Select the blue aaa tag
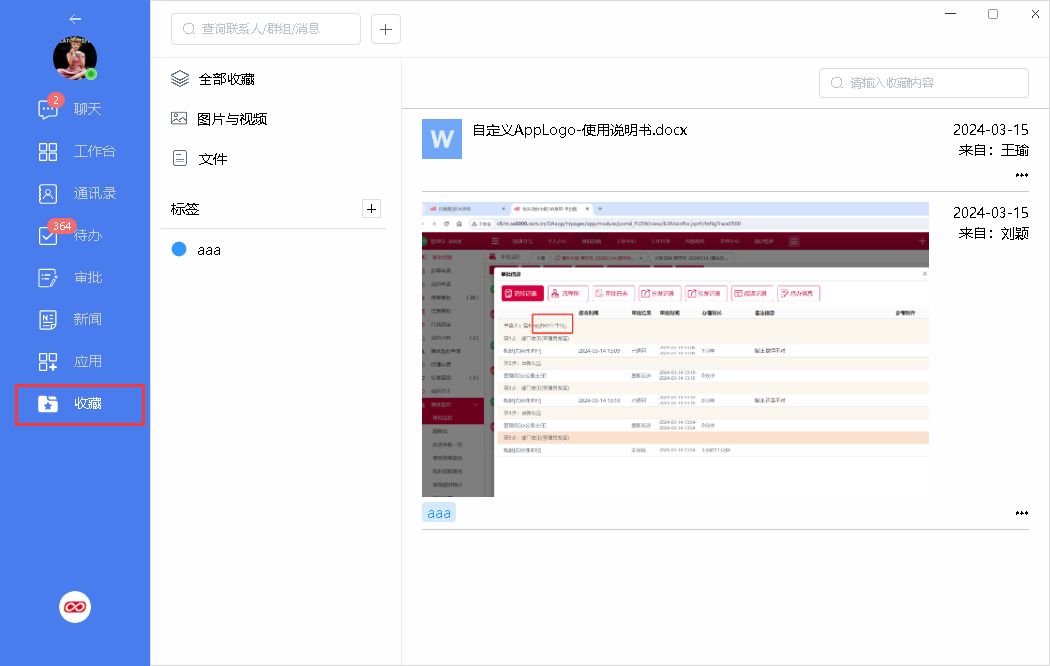Image resolution: width=1050 pixels, height=666 pixels. [x=208, y=250]
